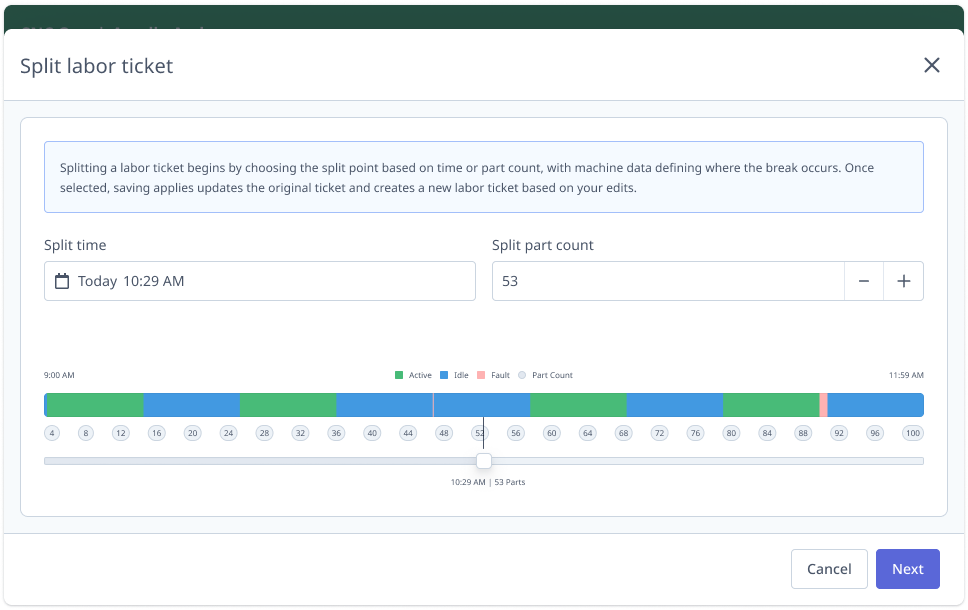Image resolution: width=968 pixels, height=610 pixels.
Task: Click the Cancel button
Action: click(x=829, y=568)
